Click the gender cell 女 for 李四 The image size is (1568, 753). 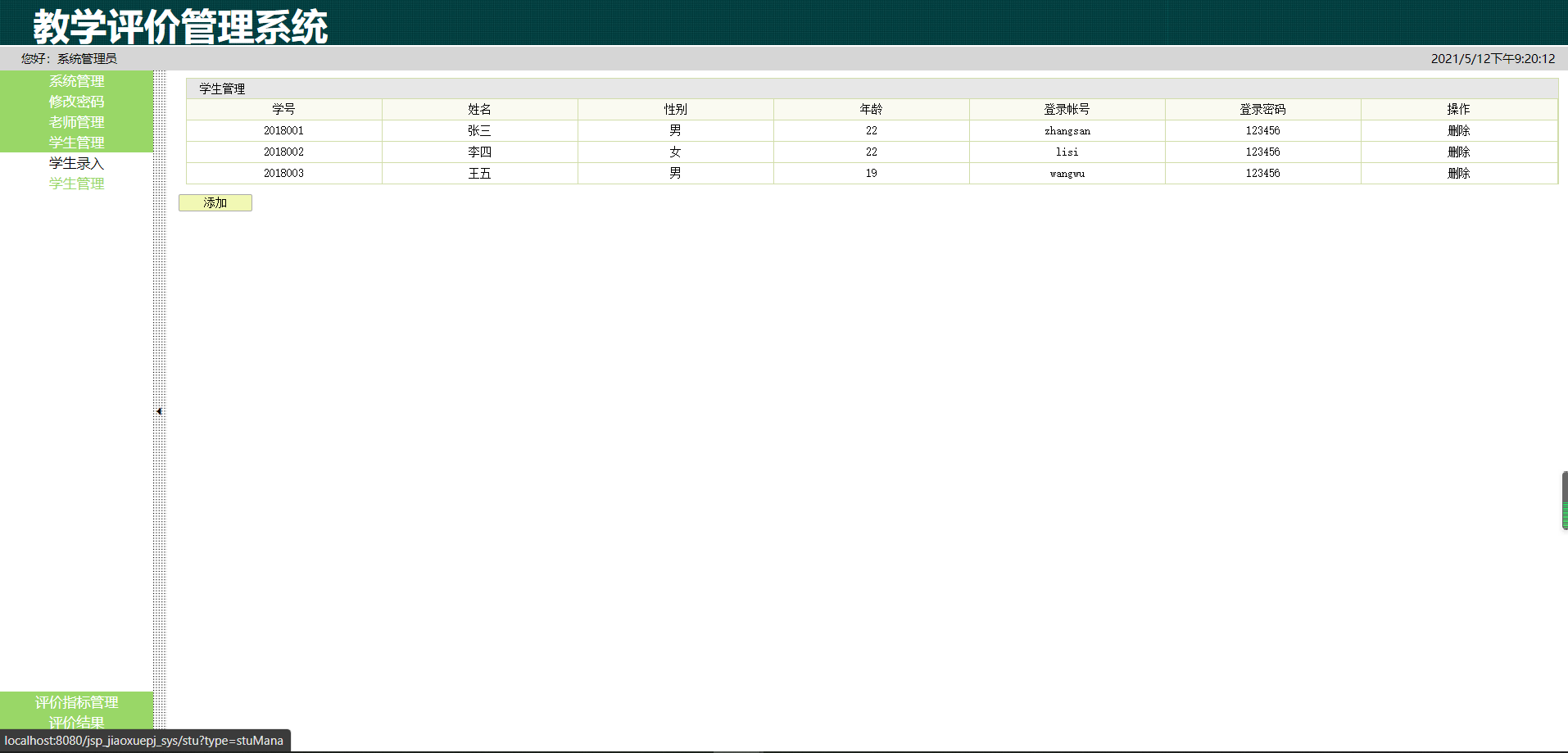click(676, 152)
